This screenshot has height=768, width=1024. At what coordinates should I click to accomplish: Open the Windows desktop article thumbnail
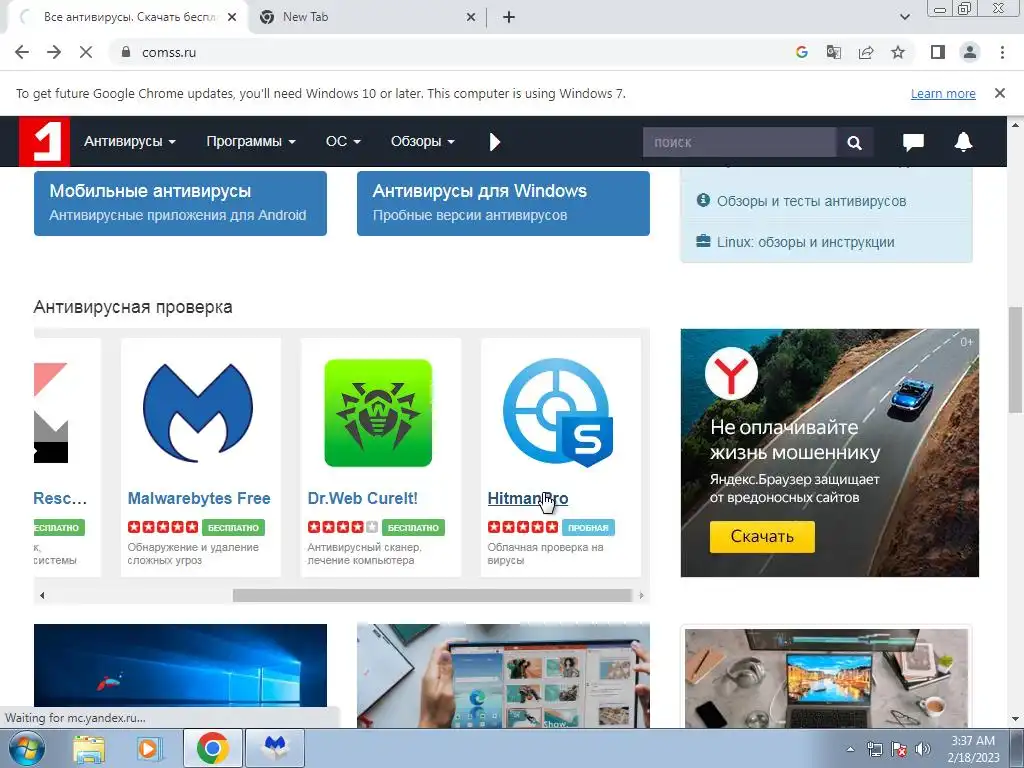click(x=180, y=665)
